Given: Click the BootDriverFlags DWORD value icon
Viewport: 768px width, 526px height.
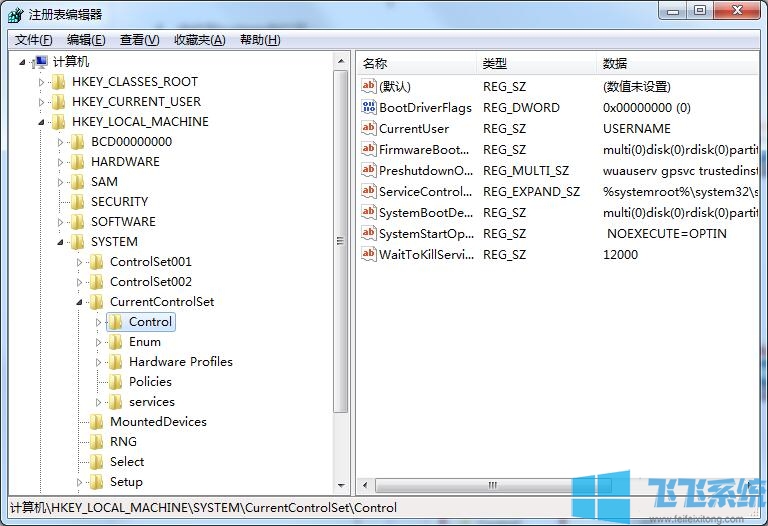Looking at the screenshot, I should coord(368,108).
